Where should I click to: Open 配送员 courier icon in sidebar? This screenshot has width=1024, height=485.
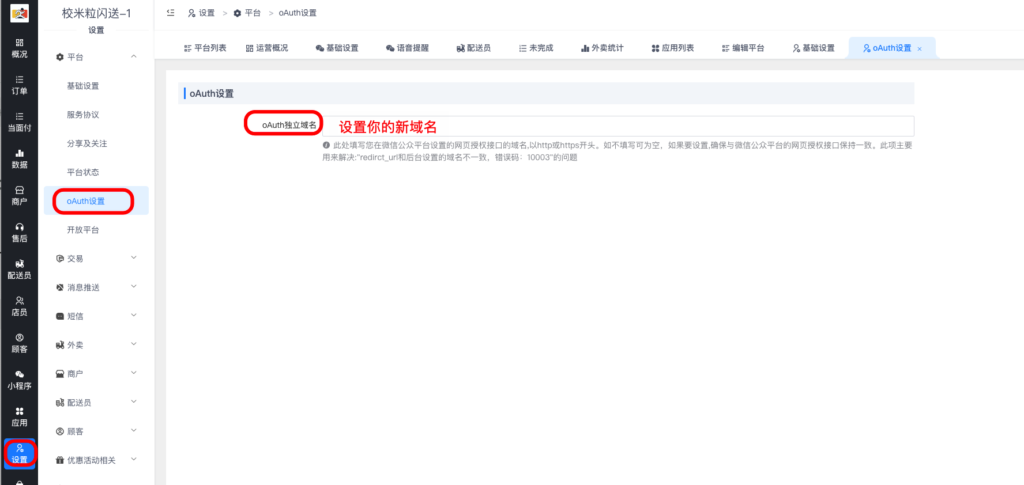pyautogui.click(x=19, y=269)
